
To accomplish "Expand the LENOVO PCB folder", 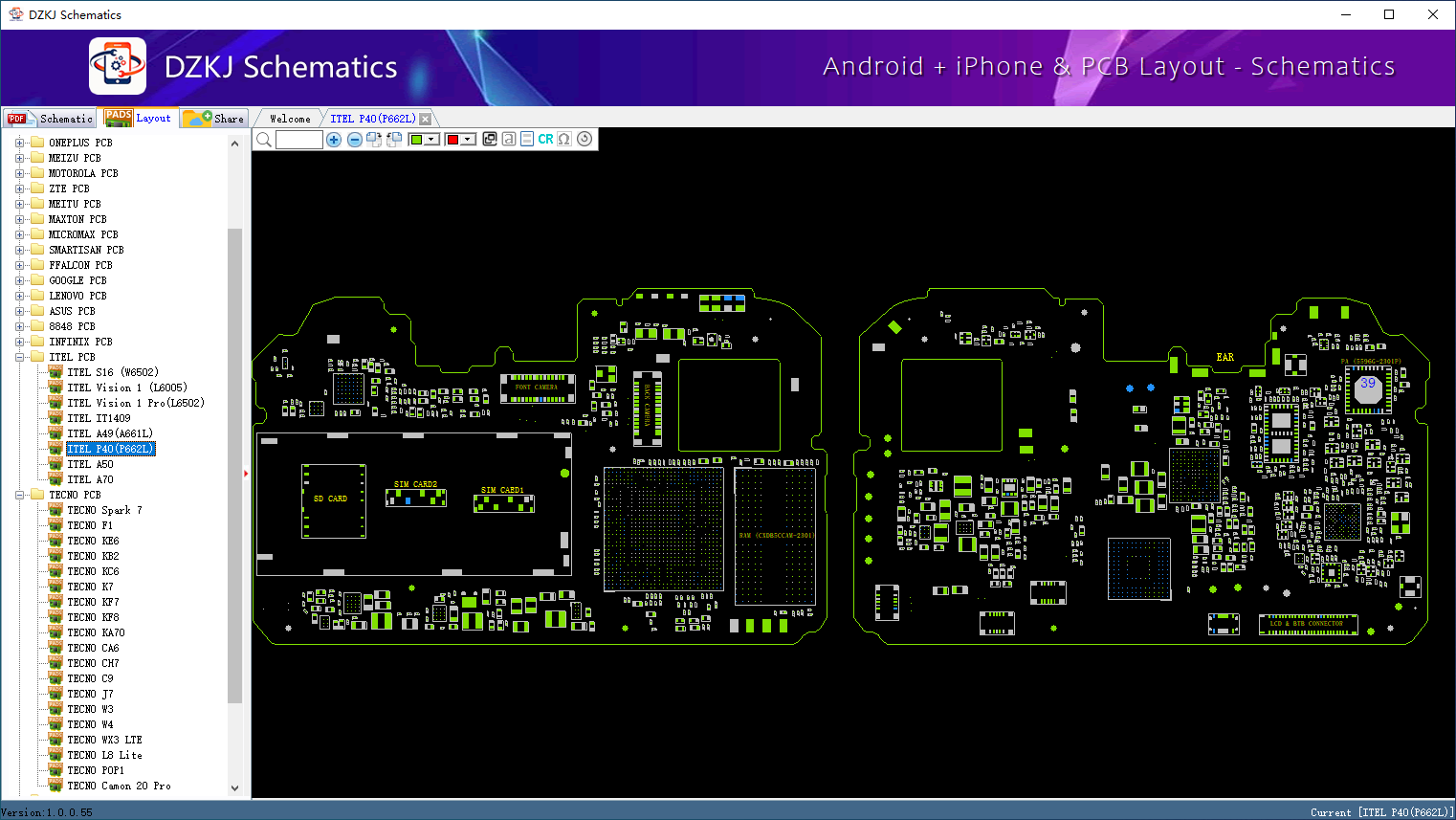I will click(x=19, y=296).
